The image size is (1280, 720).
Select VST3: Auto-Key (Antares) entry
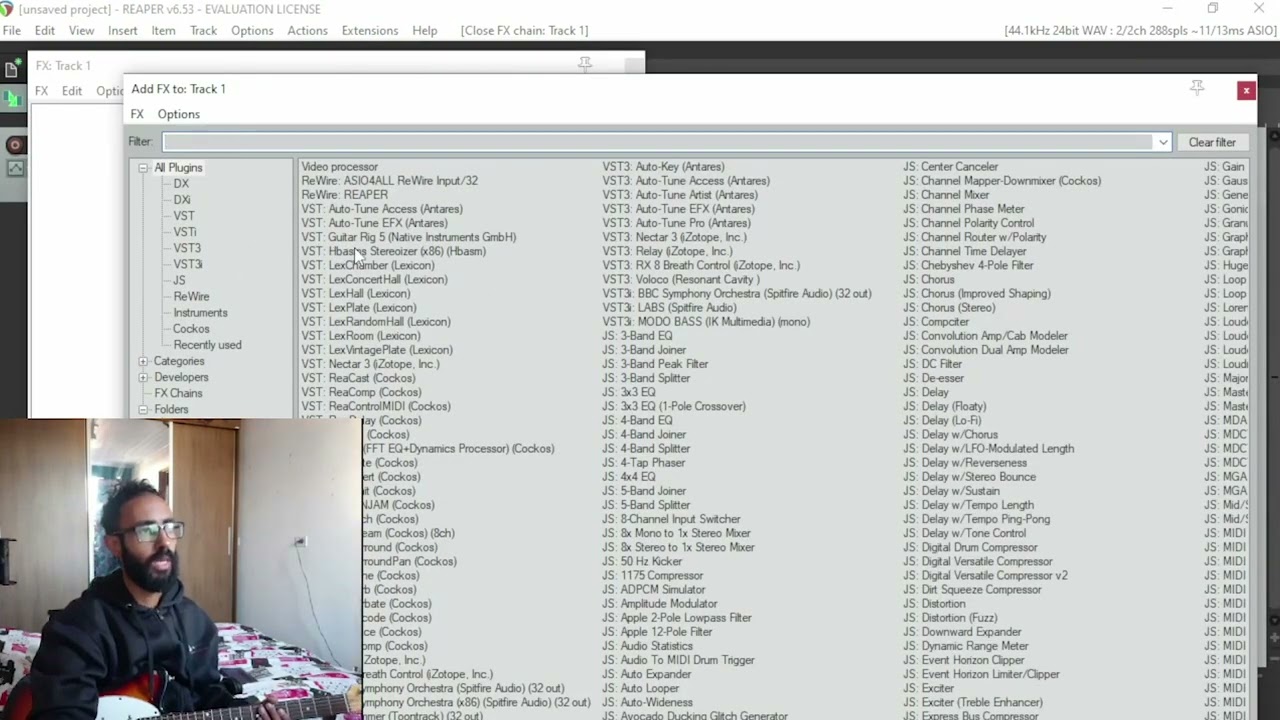[663, 167]
